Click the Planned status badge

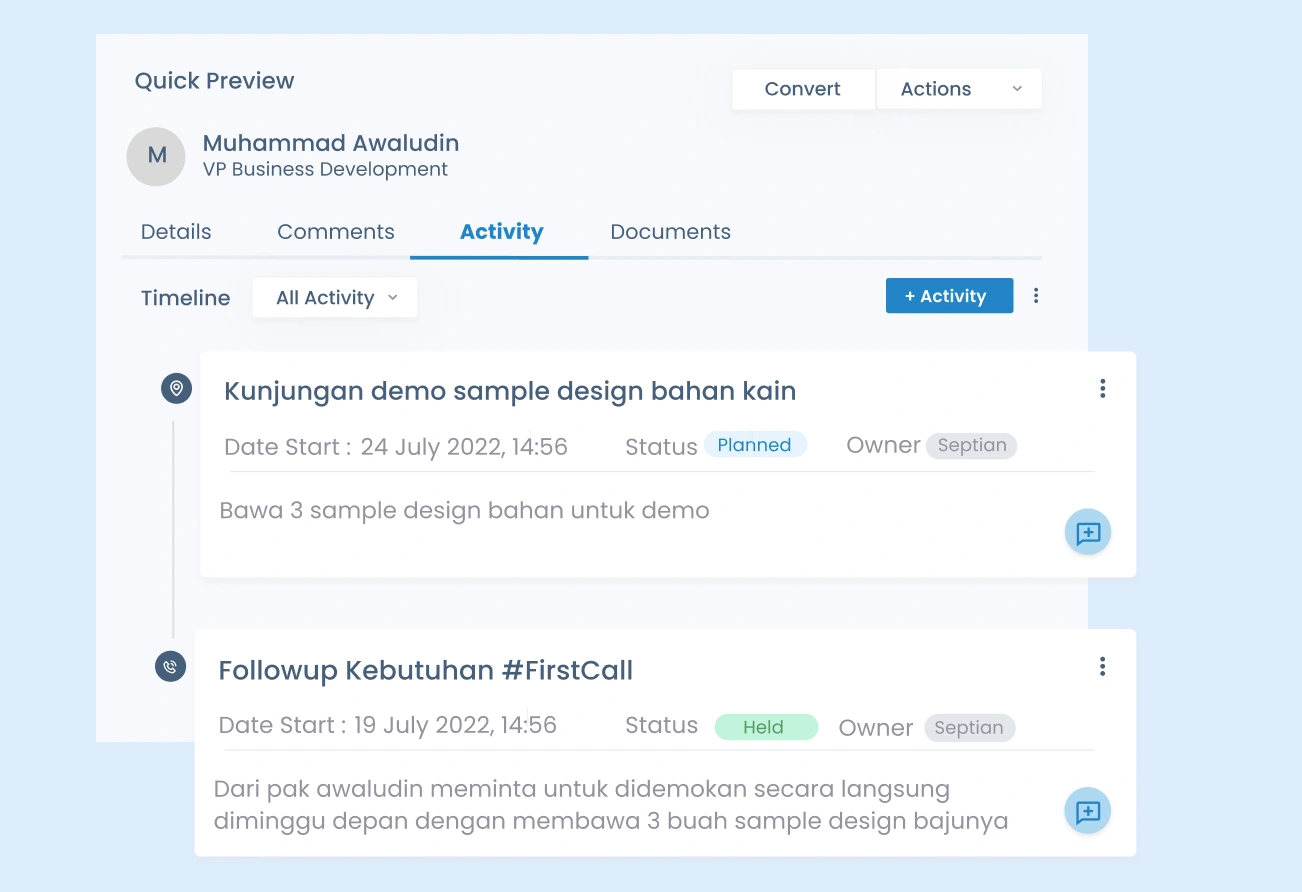pyautogui.click(x=755, y=445)
